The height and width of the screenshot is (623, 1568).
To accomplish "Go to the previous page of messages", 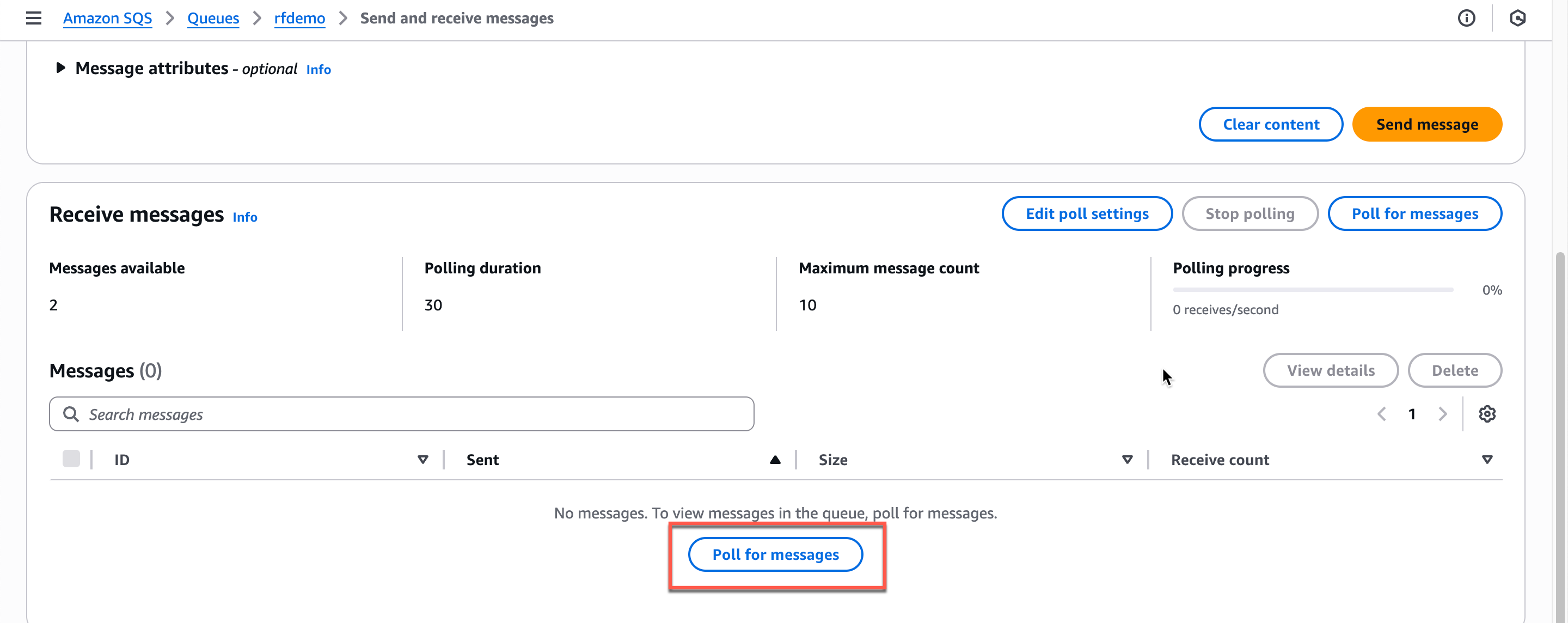I will point(1382,414).
